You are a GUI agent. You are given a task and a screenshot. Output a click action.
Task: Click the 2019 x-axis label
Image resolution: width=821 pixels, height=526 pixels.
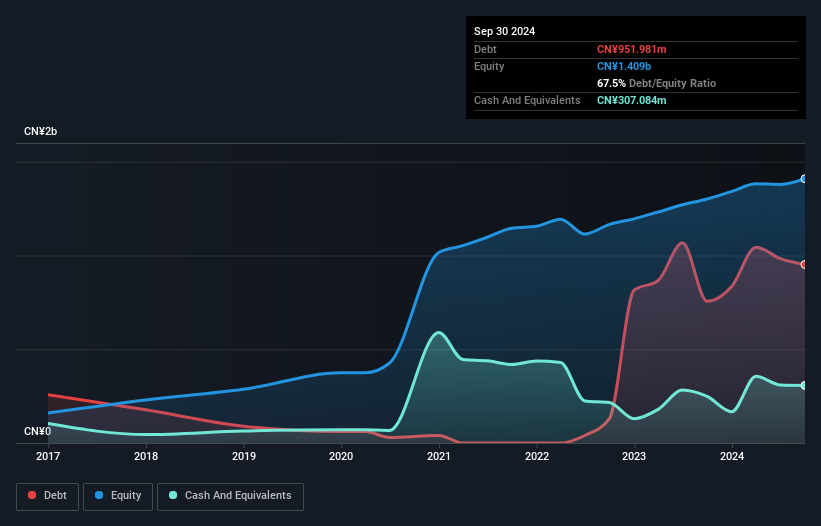point(244,456)
